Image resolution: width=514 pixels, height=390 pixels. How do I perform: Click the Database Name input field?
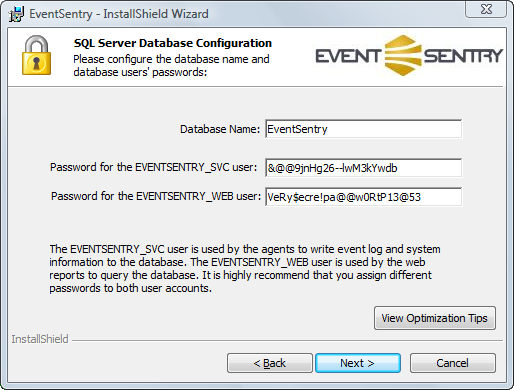[x=363, y=129]
